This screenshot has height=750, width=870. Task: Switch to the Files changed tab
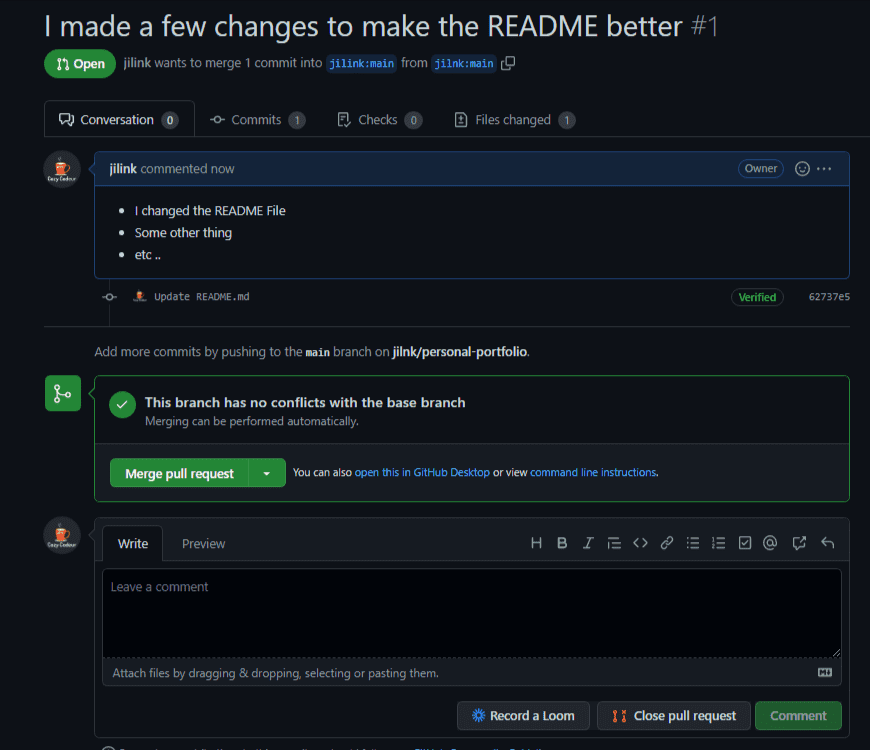point(514,120)
